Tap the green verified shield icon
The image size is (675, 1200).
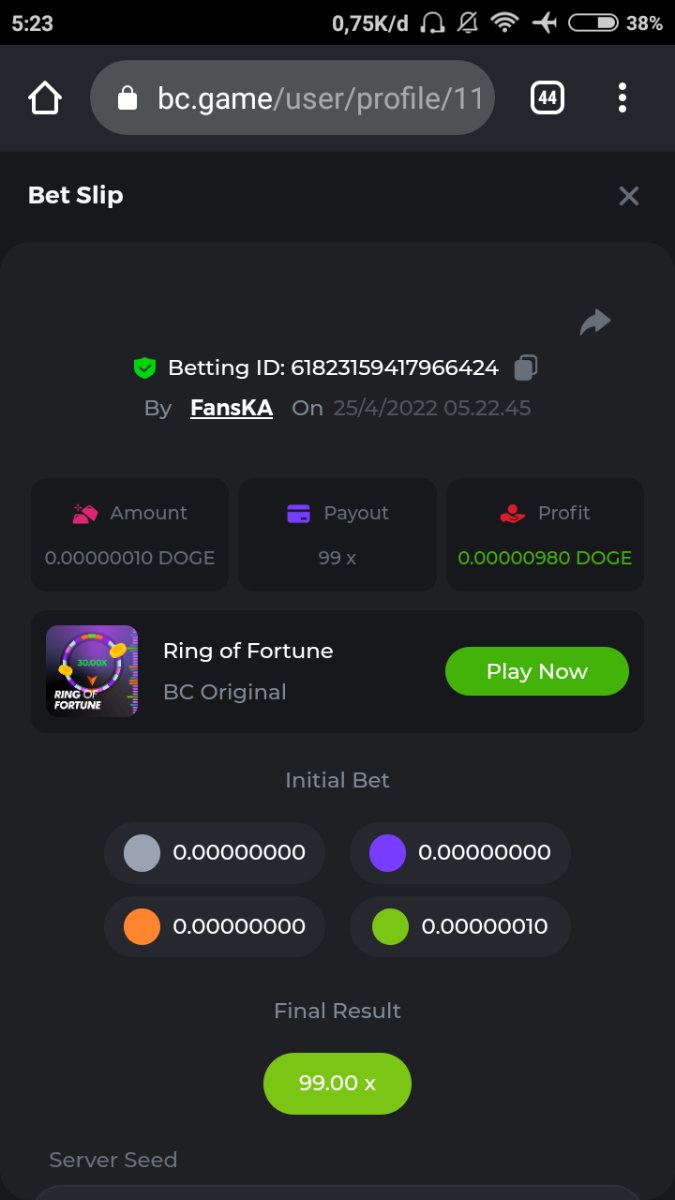pos(145,368)
